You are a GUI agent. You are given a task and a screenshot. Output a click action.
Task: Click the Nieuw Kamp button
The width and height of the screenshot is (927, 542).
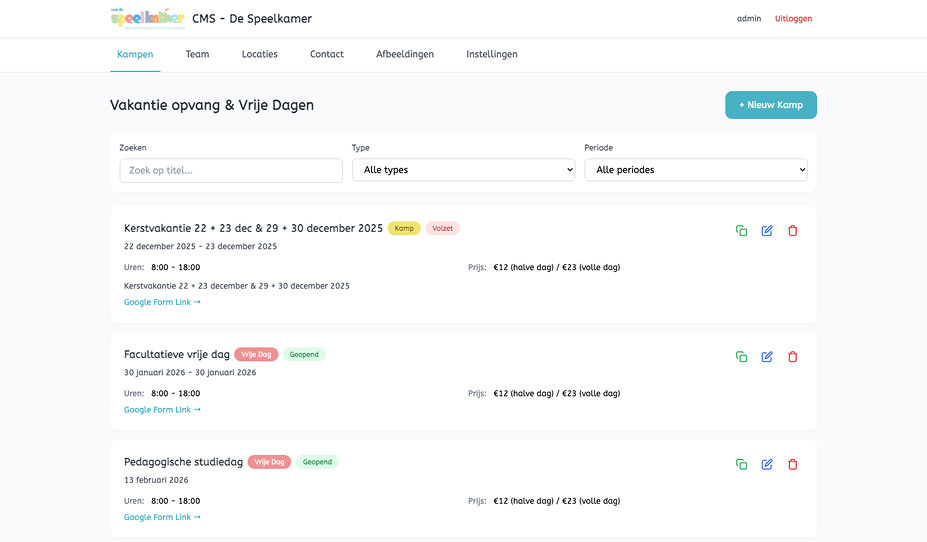[771, 105]
